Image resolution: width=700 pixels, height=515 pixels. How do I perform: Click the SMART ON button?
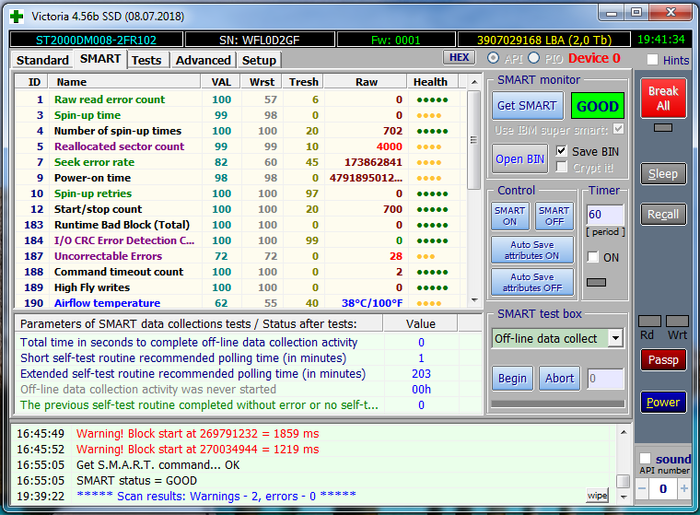(510, 216)
